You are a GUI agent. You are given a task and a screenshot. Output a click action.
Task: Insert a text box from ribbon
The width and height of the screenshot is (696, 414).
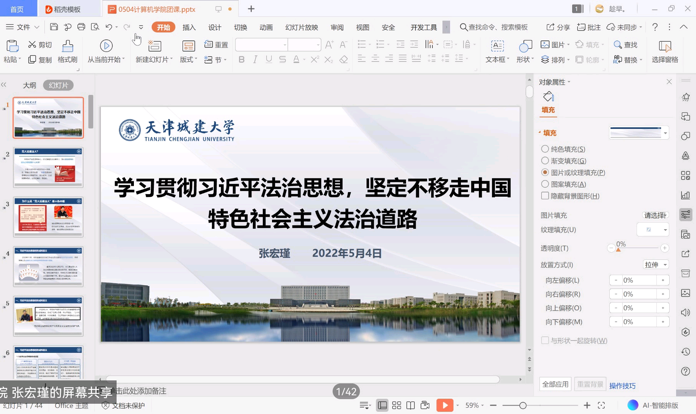click(x=497, y=51)
